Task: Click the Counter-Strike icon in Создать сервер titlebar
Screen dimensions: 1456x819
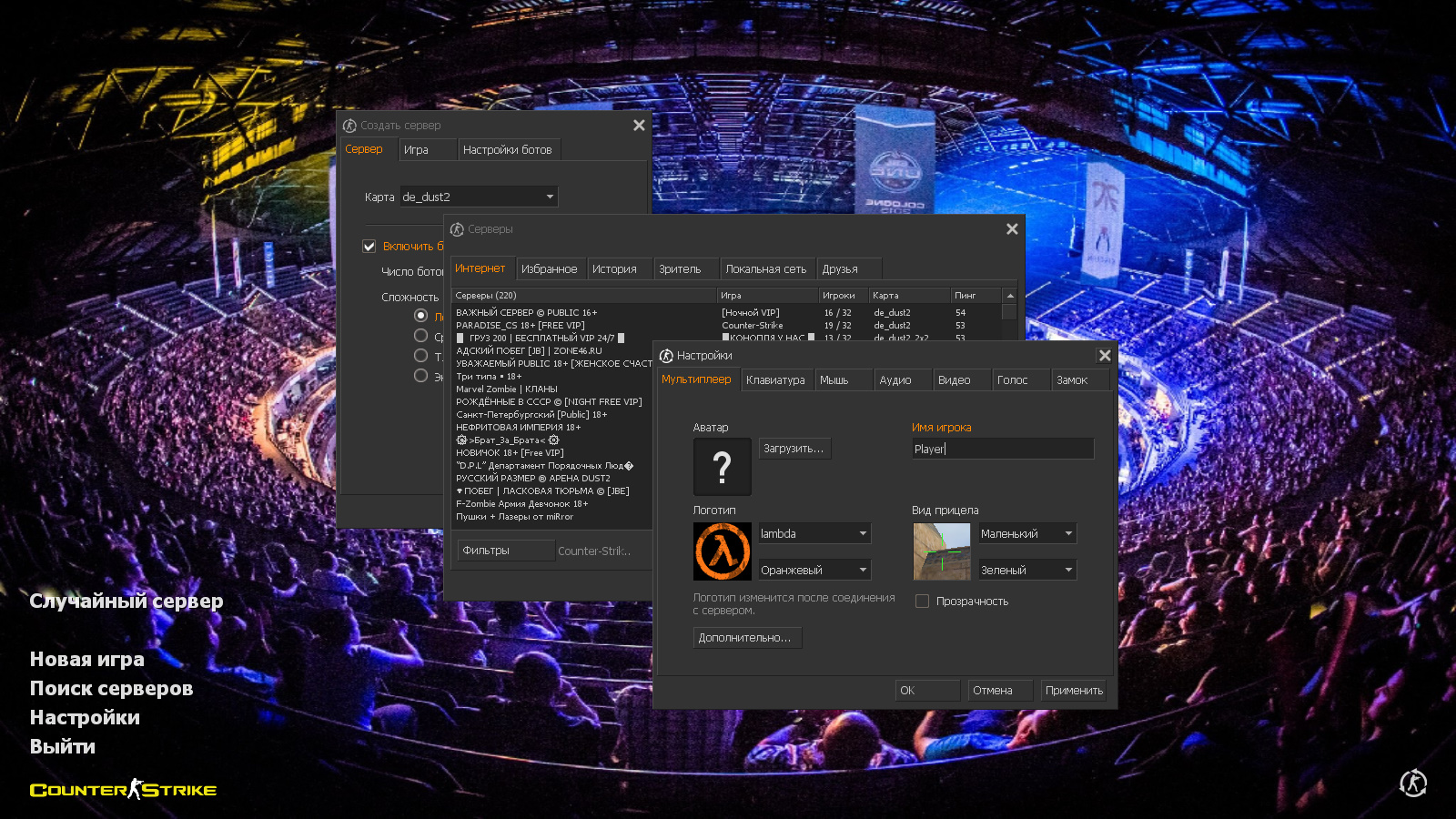Action: click(349, 125)
